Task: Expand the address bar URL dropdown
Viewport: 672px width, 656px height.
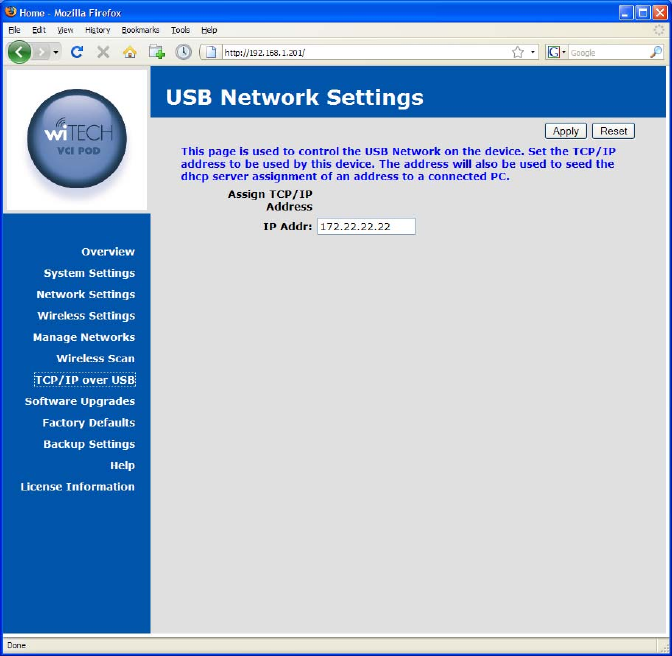Action: [x=533, y=52]
